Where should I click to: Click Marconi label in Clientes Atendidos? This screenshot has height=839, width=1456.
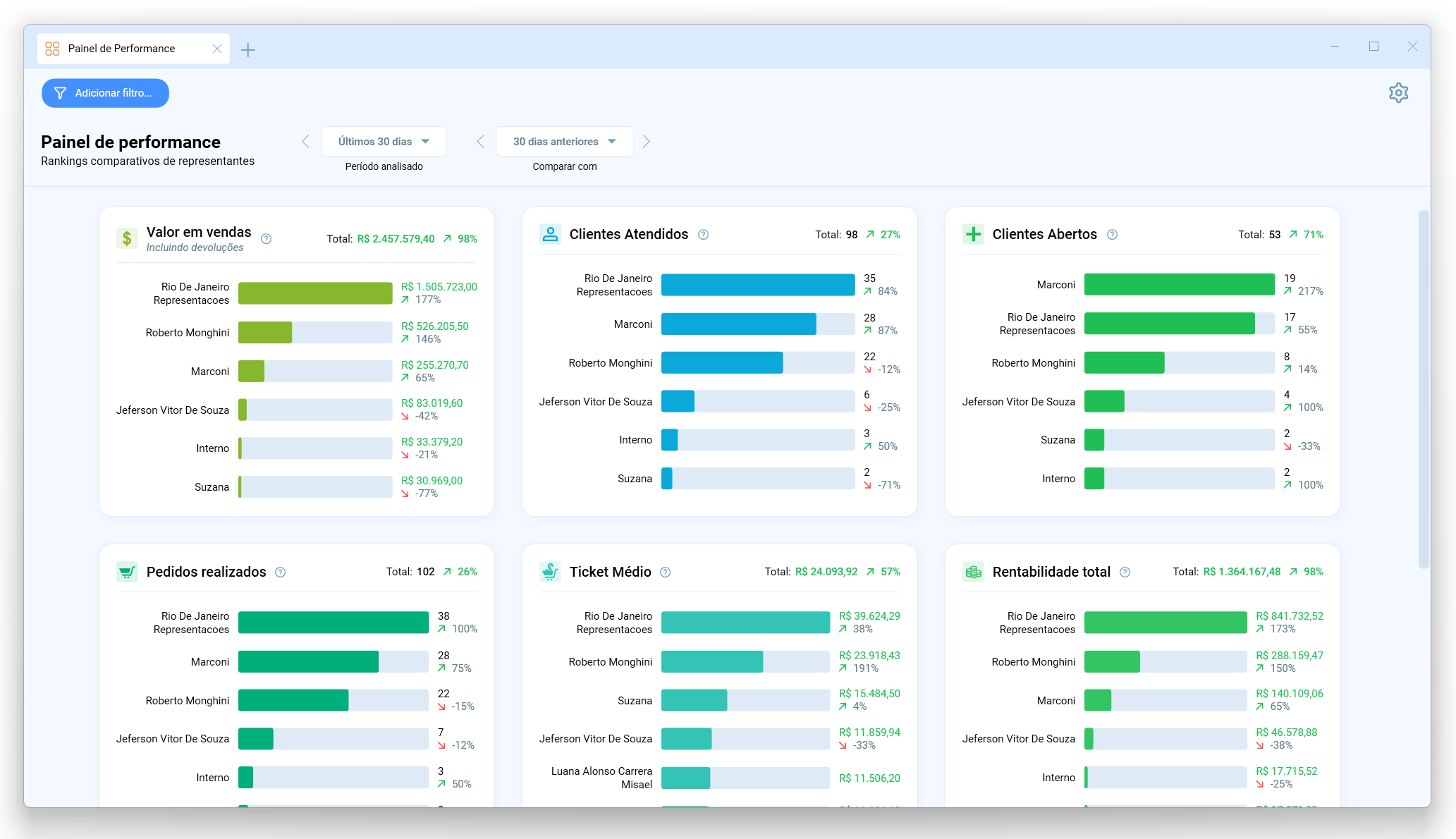pyautogui.click(x=633, y=324)
